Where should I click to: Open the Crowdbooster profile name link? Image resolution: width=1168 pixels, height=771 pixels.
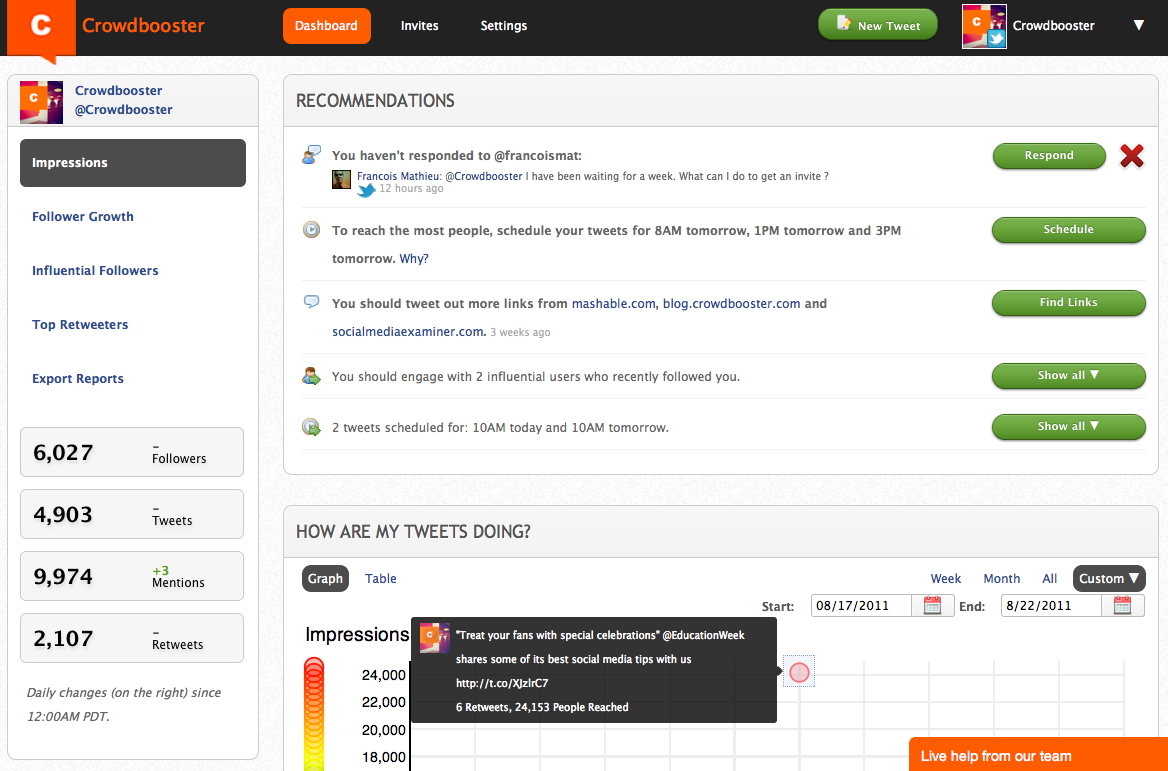[118, 90]
